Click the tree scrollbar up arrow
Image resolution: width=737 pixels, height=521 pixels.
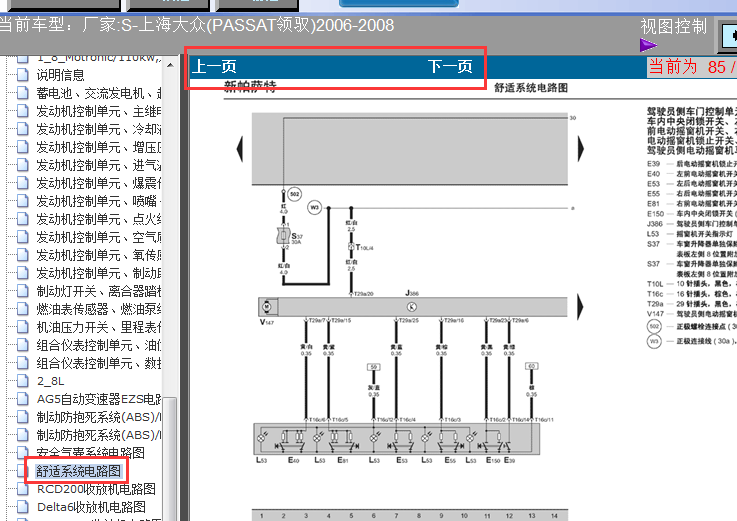click(170, 65)
